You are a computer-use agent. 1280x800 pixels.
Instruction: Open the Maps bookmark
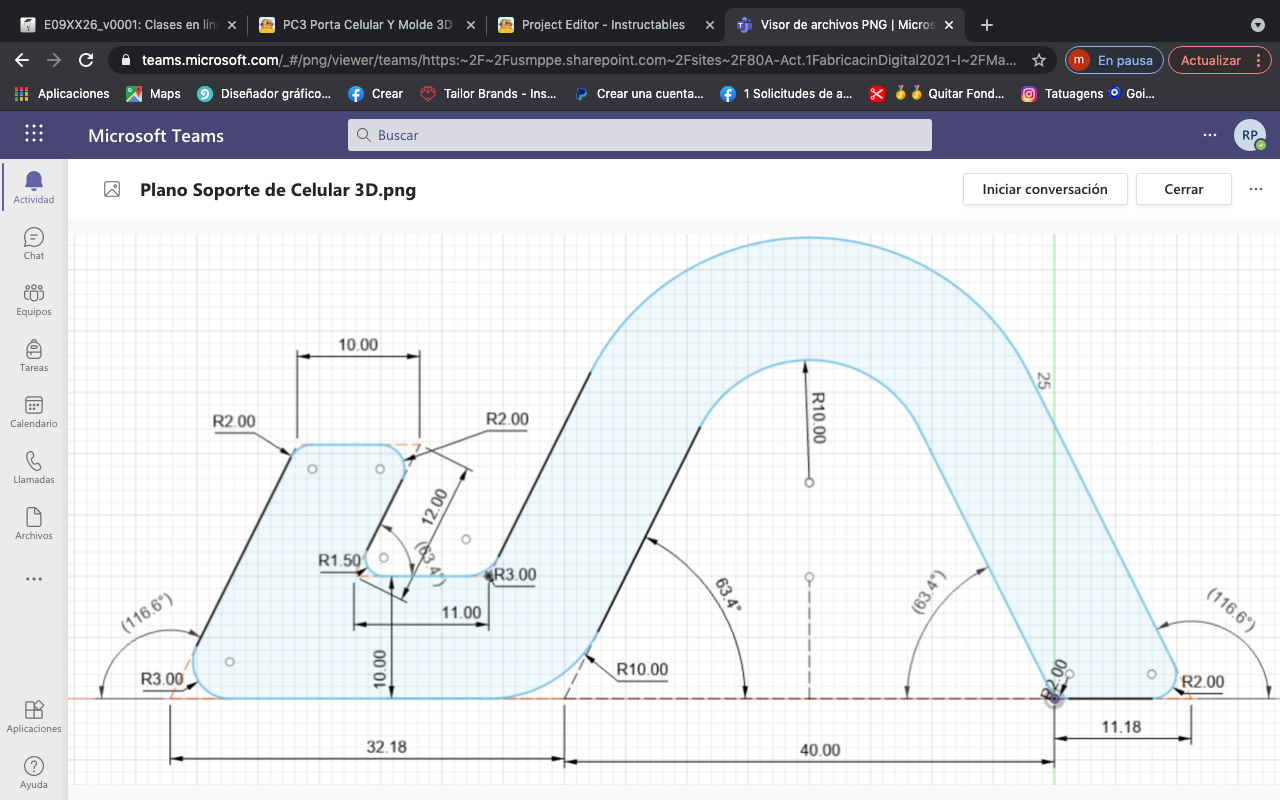point(153,94)
